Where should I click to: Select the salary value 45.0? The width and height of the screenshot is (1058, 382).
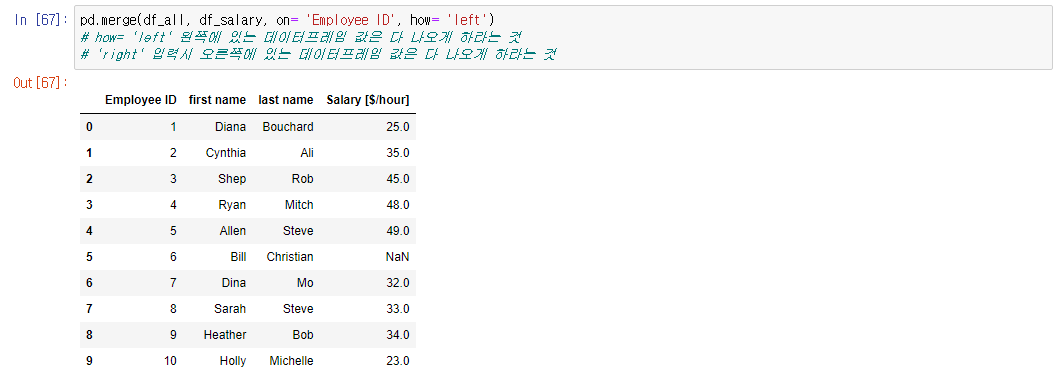[x=397, y=179]
